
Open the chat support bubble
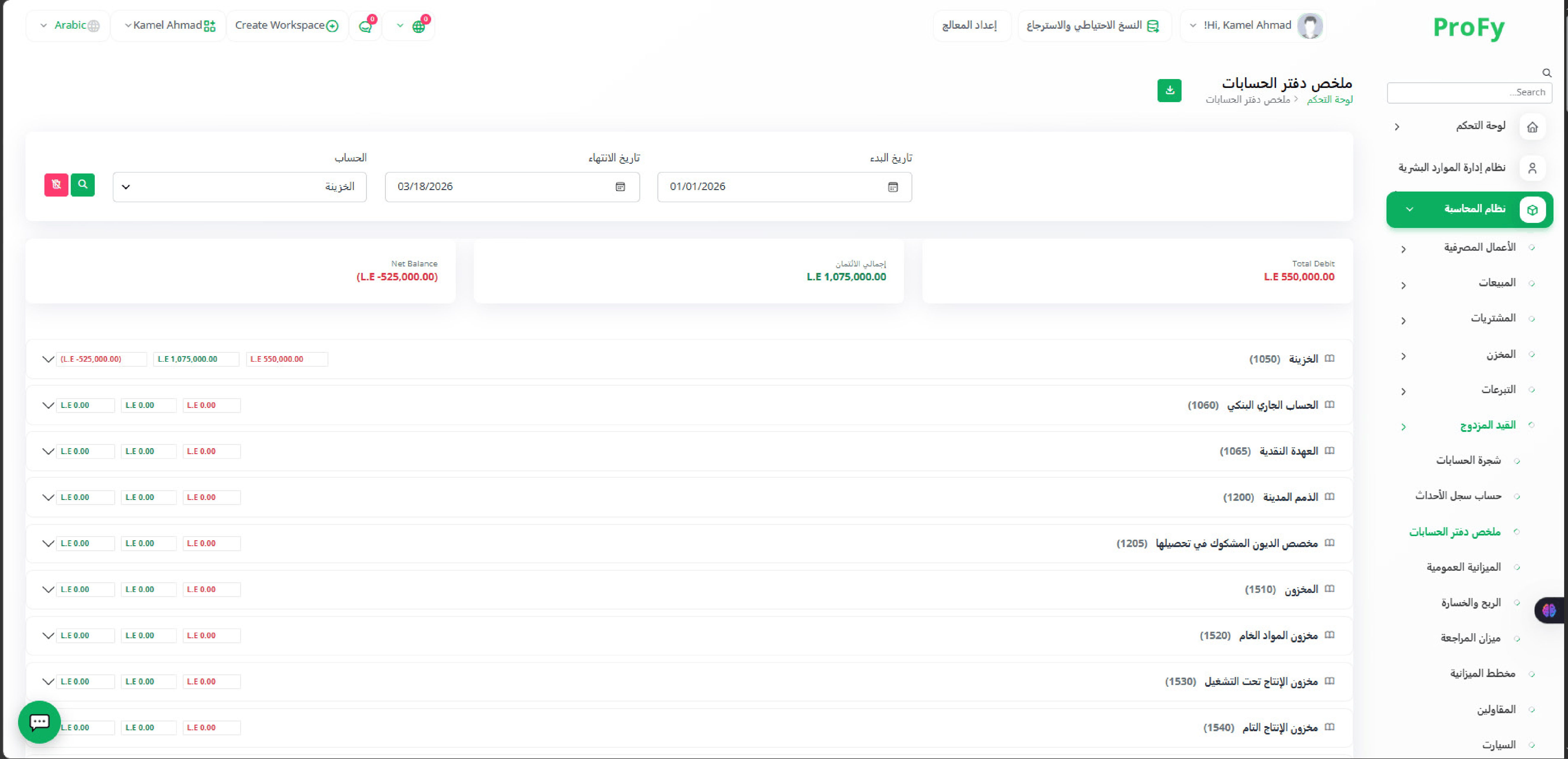(40, 722)
